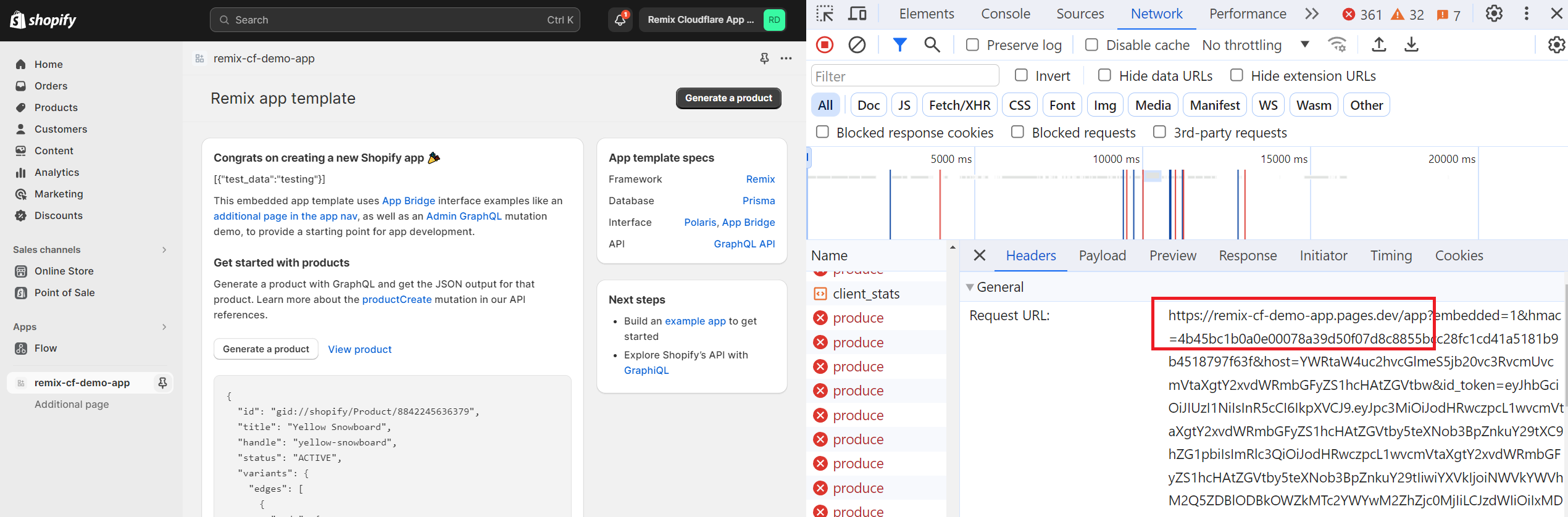Click the Discounts badge icon
The image size is (1568, 517).
click(21, 215)
